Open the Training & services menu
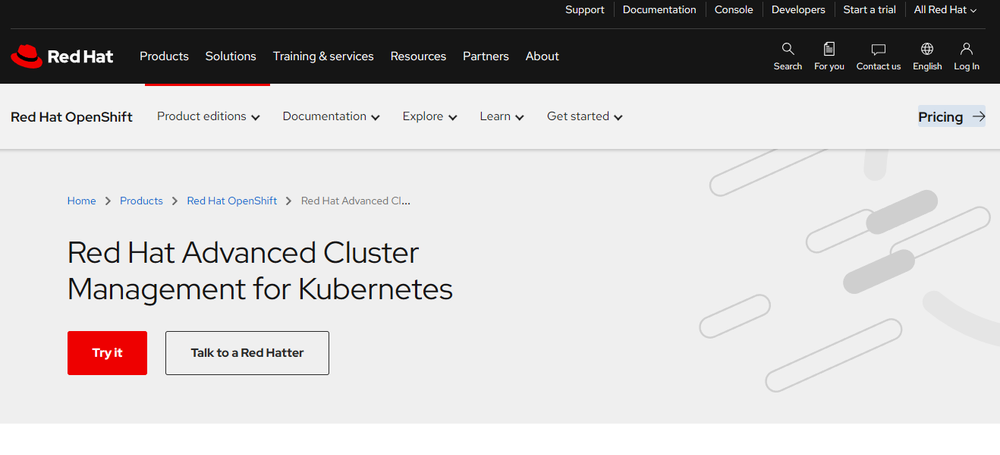The width and height of the screenshot is (1000, 455). coord(323,56)
